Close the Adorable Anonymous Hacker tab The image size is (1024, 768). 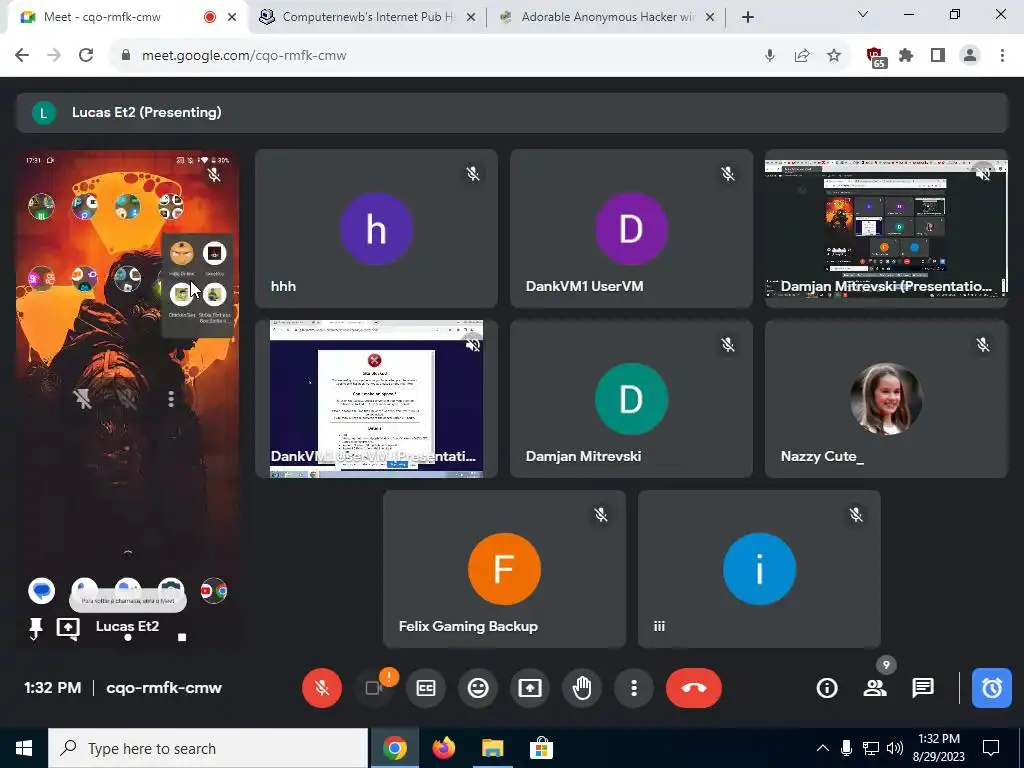(x=711, y=17)
